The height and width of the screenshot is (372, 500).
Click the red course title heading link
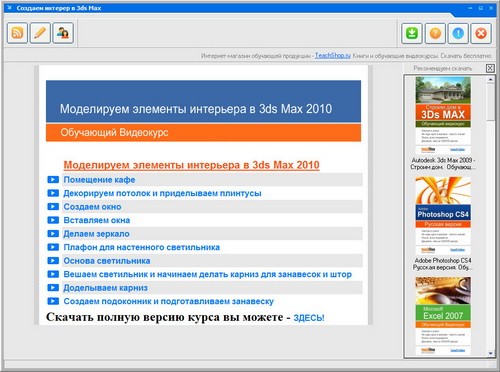(191, 165)
